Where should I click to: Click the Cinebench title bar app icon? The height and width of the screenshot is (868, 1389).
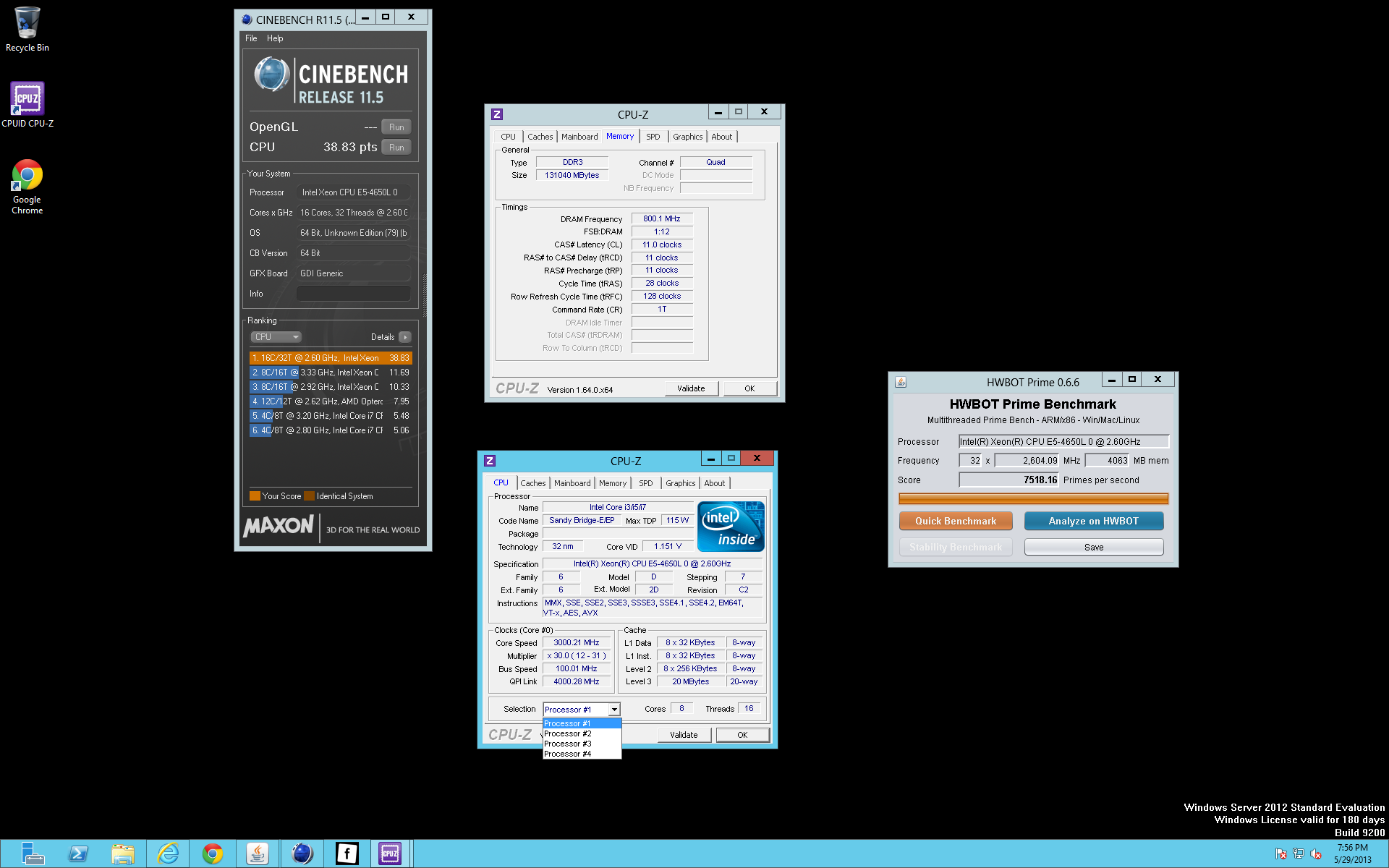pos(247,20)
